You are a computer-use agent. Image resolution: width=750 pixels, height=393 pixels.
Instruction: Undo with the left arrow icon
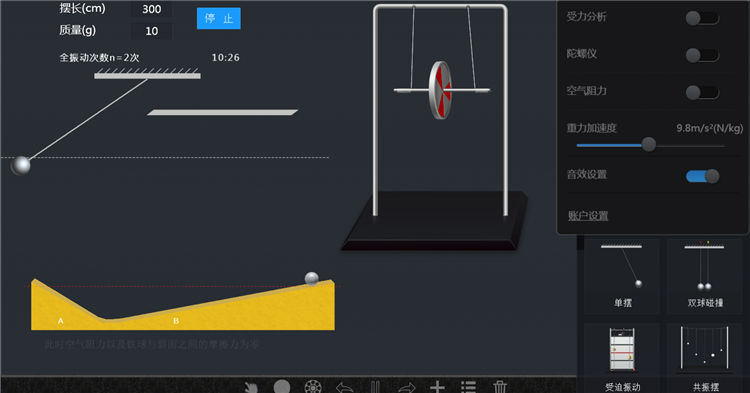[x=344, y=388]
